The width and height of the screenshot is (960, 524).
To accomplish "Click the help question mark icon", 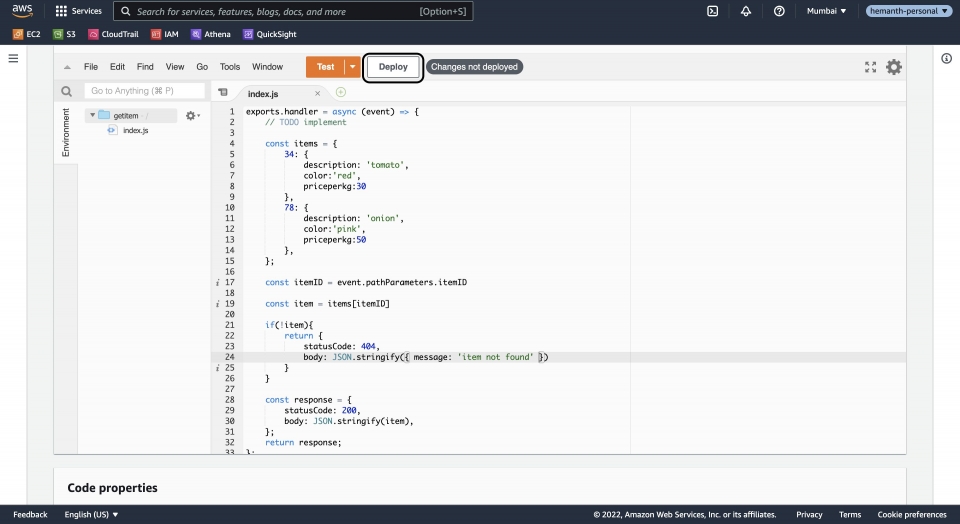I will (779, 11).
